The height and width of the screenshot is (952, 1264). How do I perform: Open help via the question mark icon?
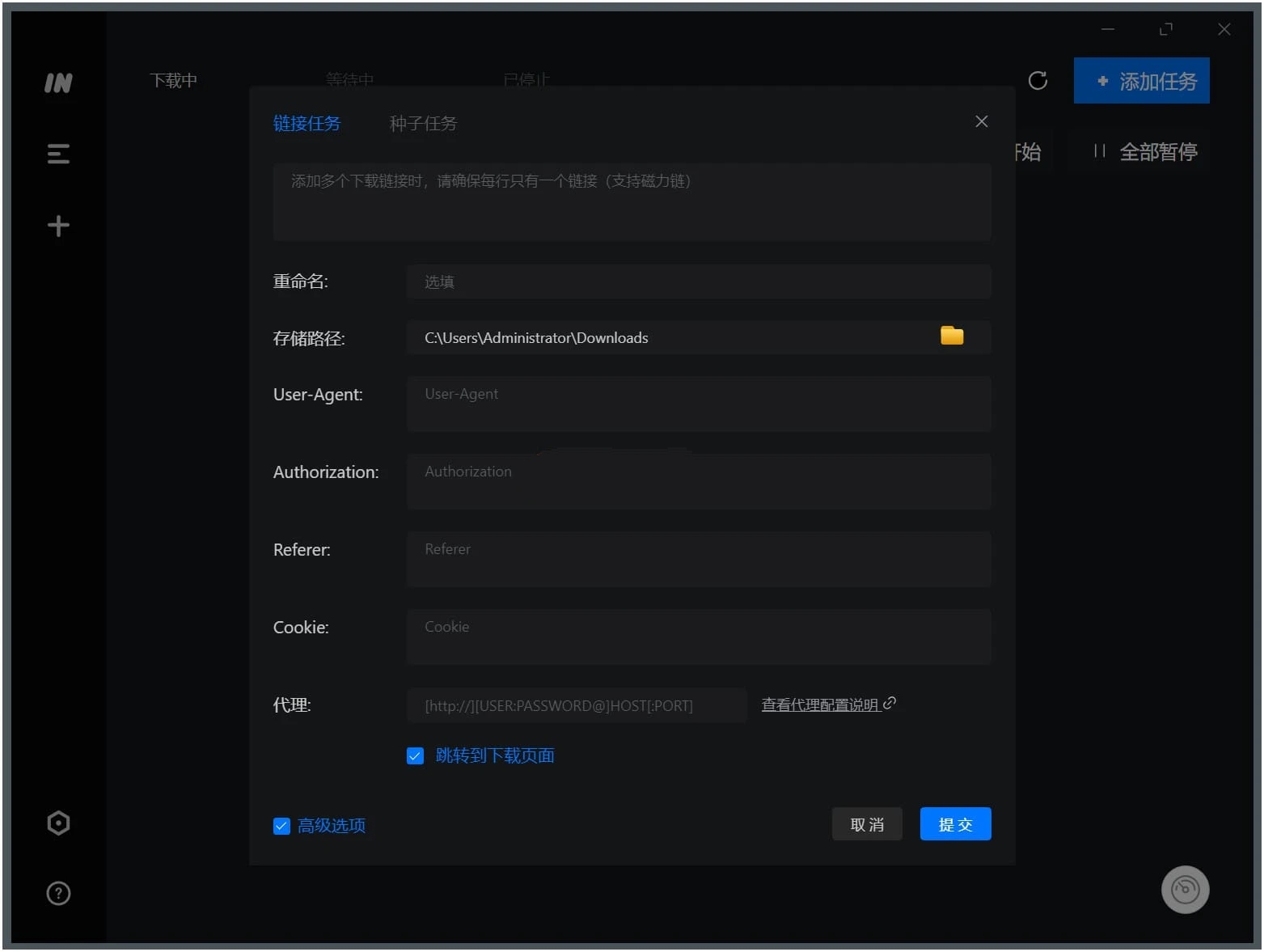(x=57, y=893)
